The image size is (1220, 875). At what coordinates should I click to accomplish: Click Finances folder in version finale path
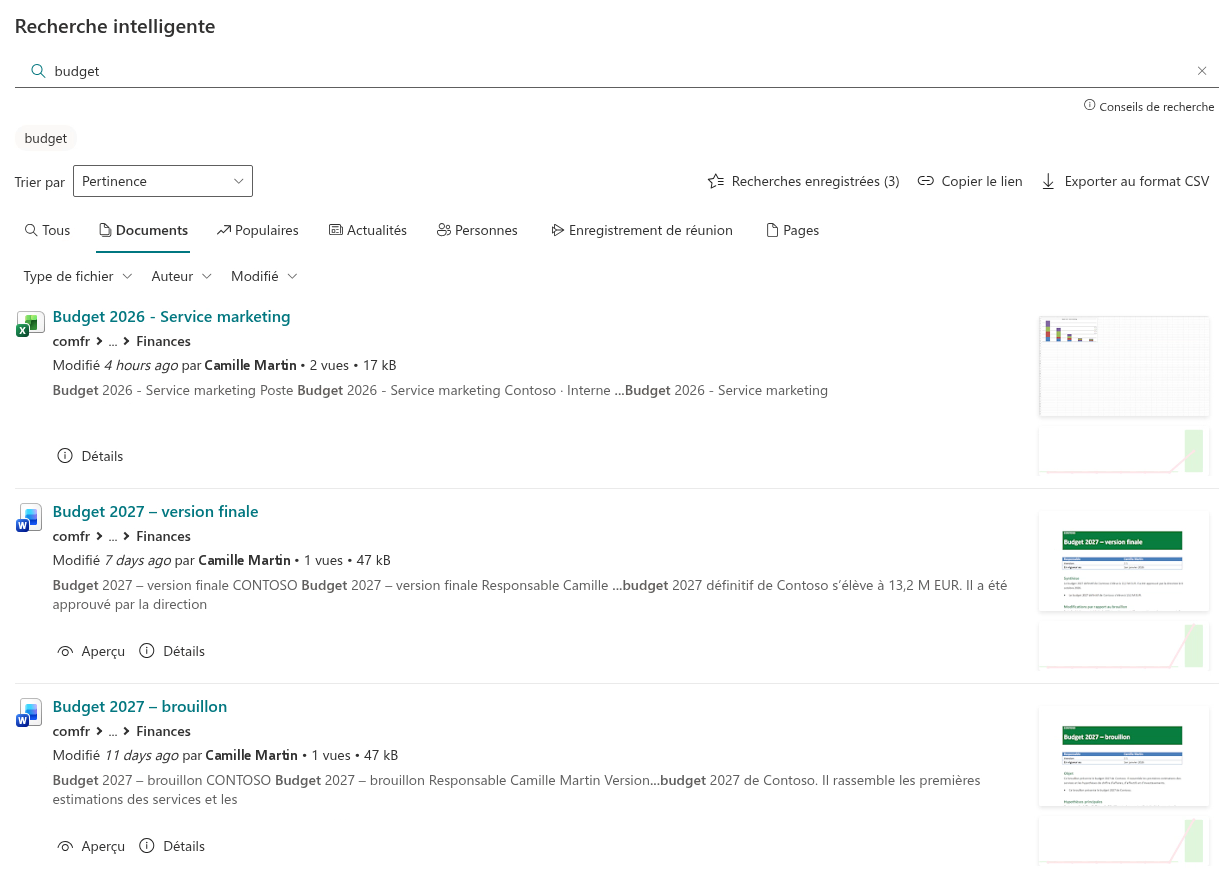click(x=163, y=537)
